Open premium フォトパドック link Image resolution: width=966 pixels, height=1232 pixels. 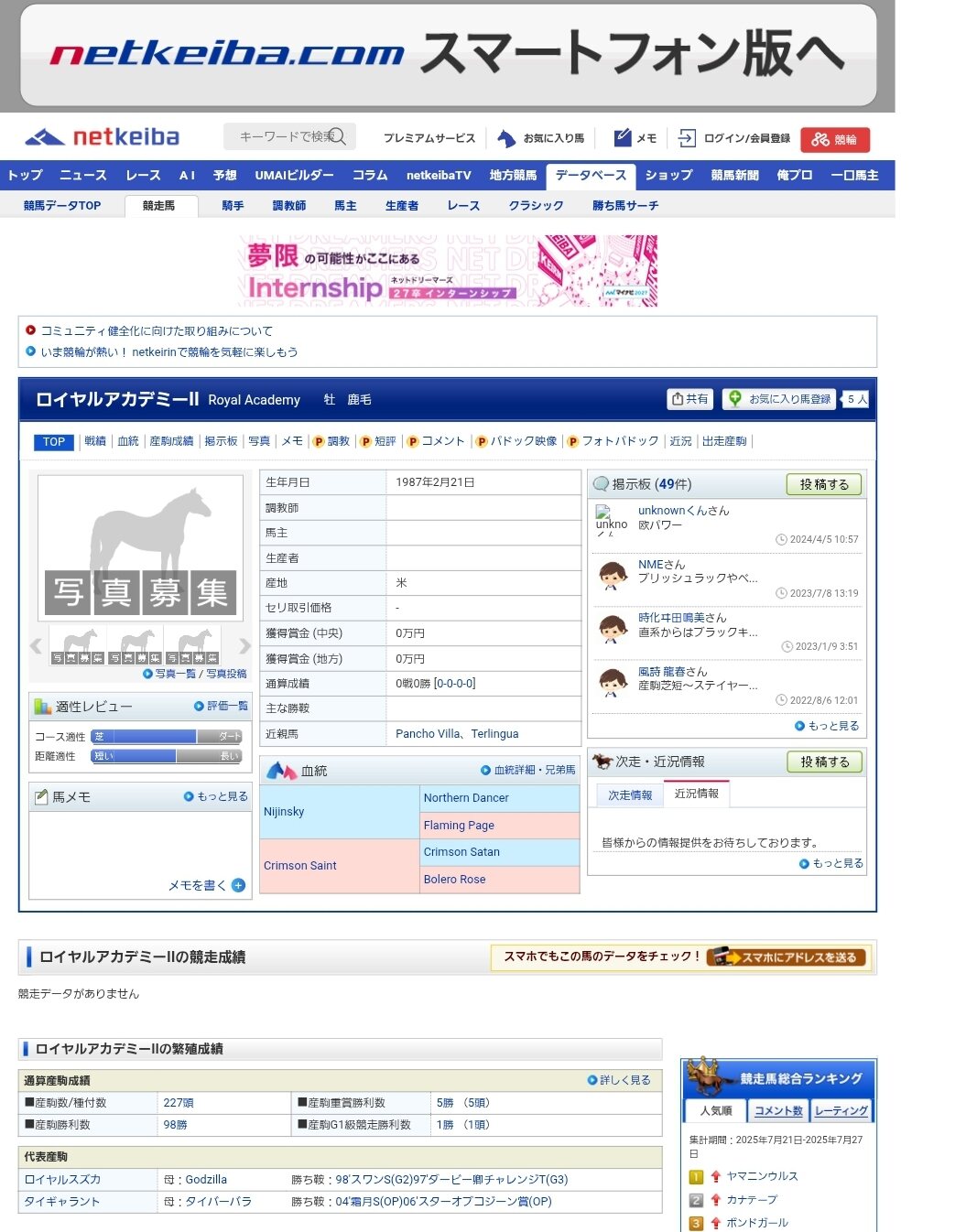point(613,441)
